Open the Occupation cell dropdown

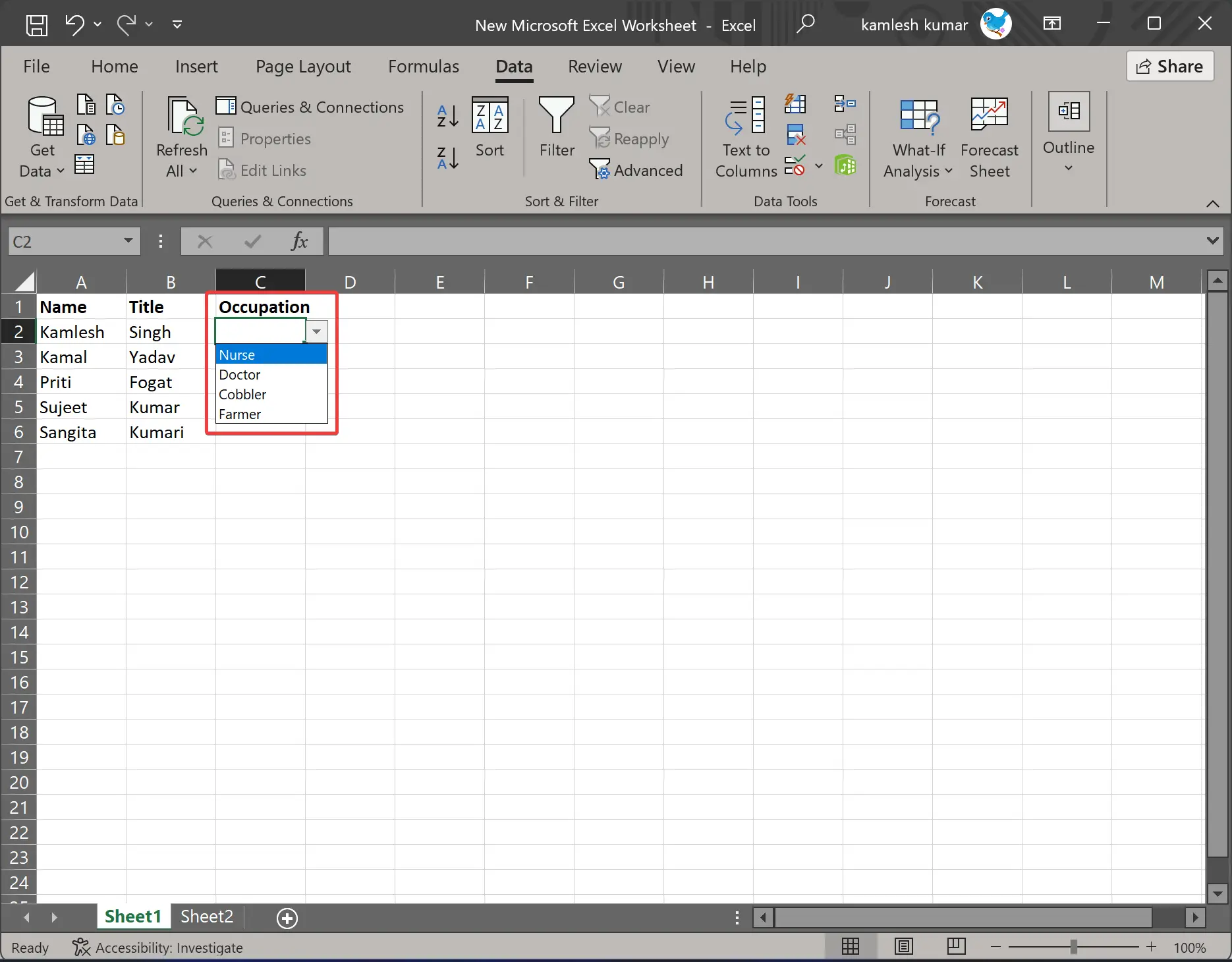(x=317, y=331)
